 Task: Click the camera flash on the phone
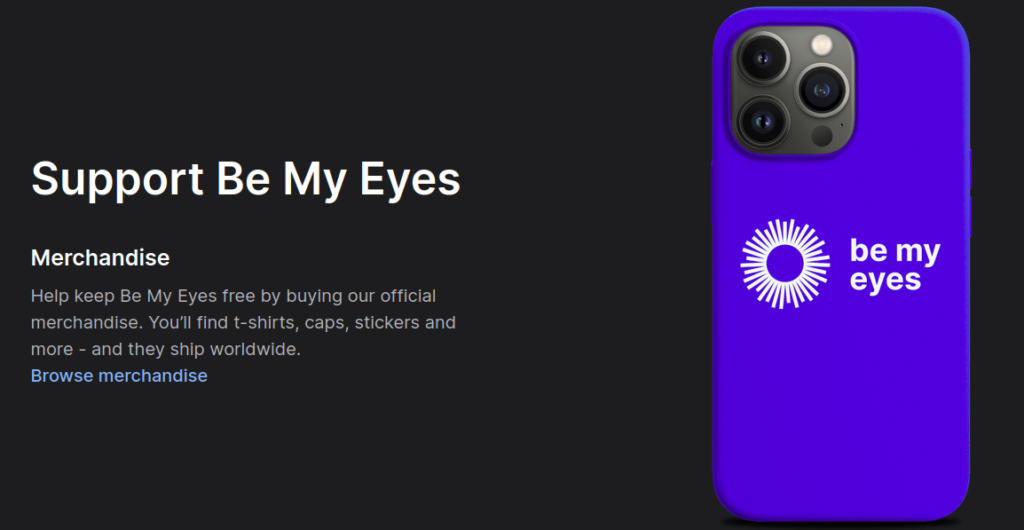click(x=822, y=44)
